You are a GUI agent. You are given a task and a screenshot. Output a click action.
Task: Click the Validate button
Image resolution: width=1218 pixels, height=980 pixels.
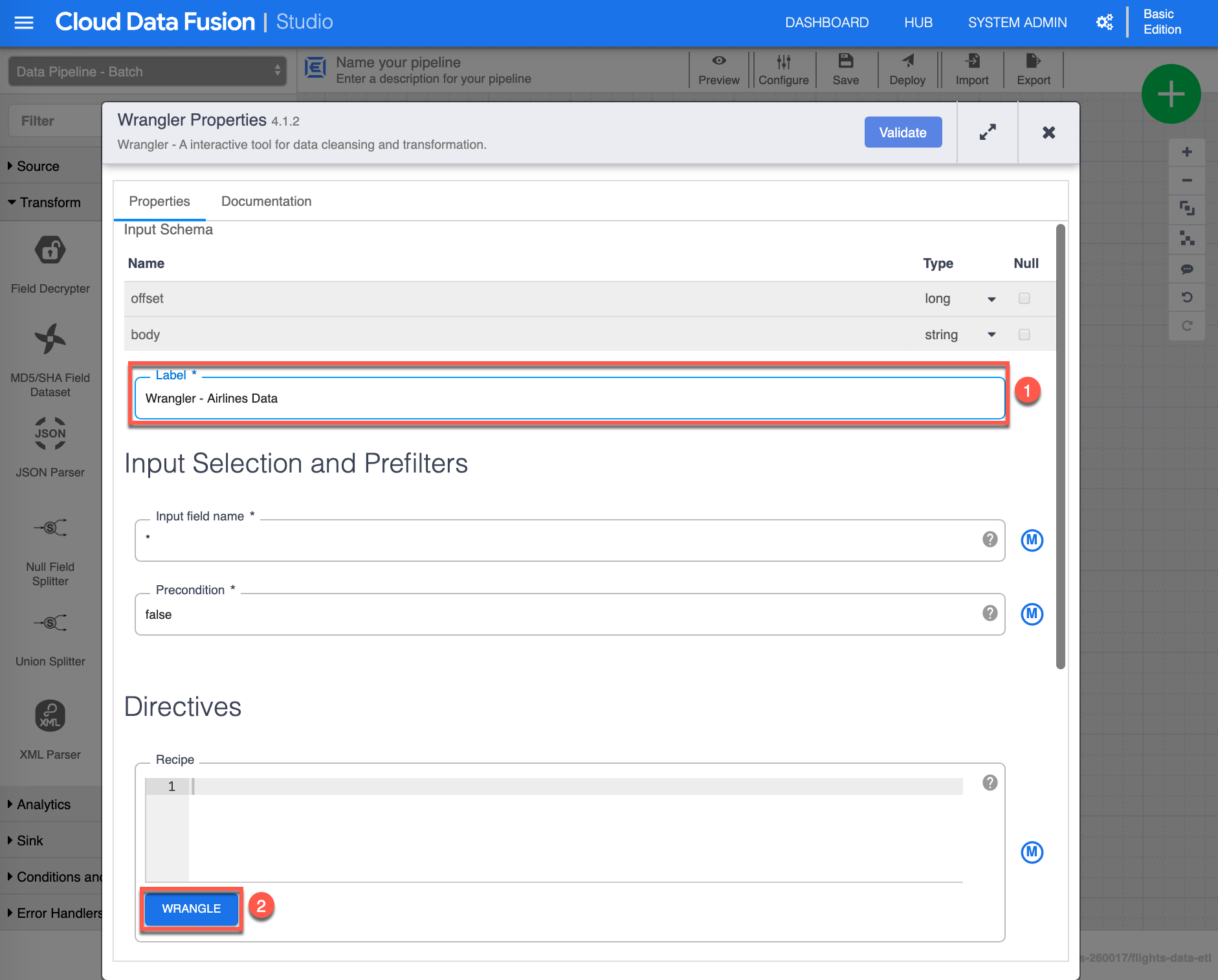click(902, 133)
